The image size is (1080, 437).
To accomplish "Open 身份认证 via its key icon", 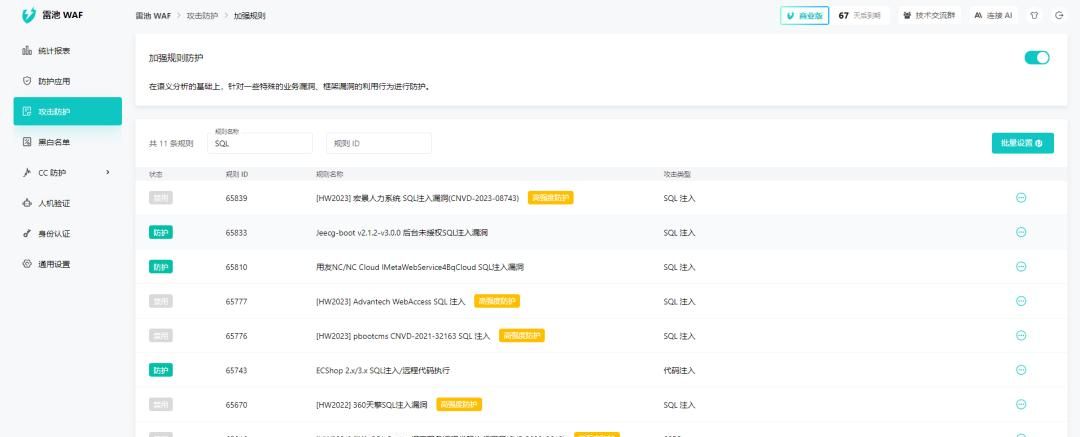I will (x=28, y=234).
